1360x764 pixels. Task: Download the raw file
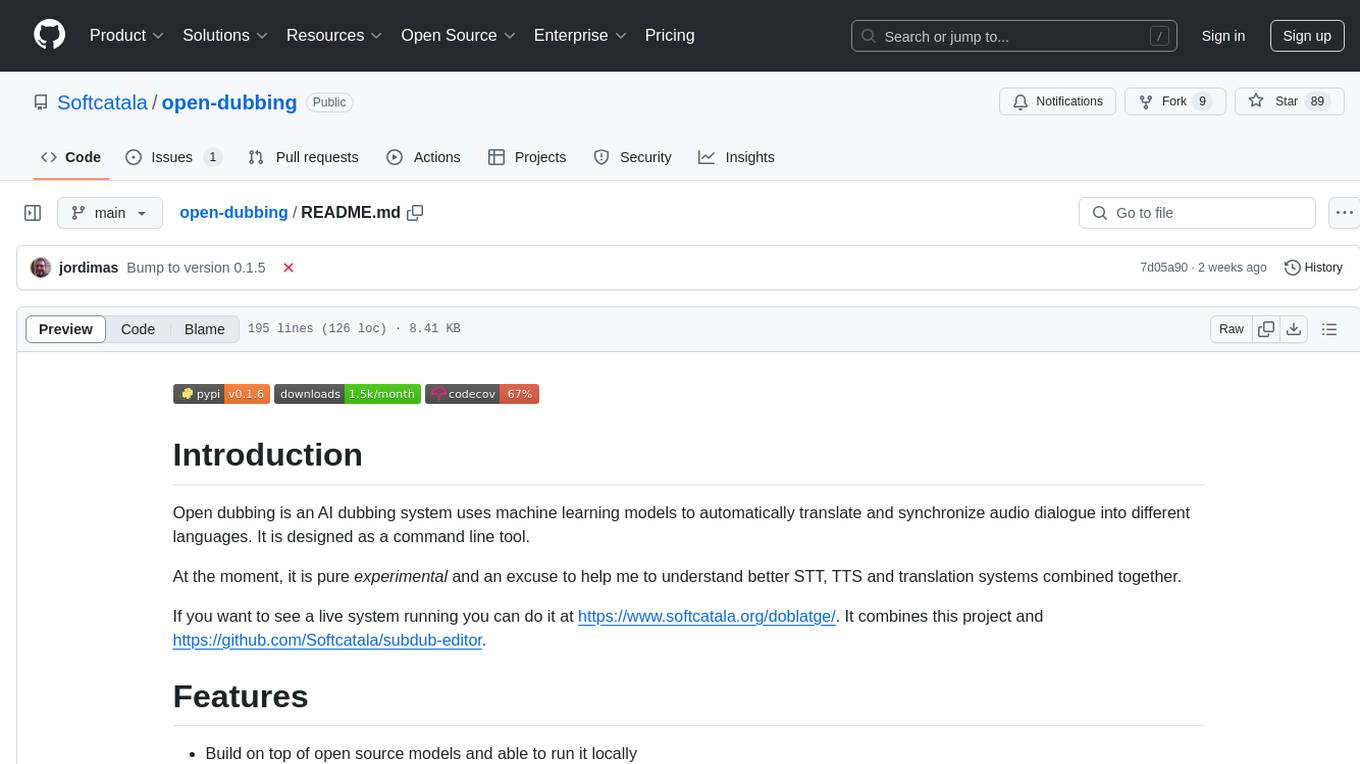click(x=1293, y=329)
